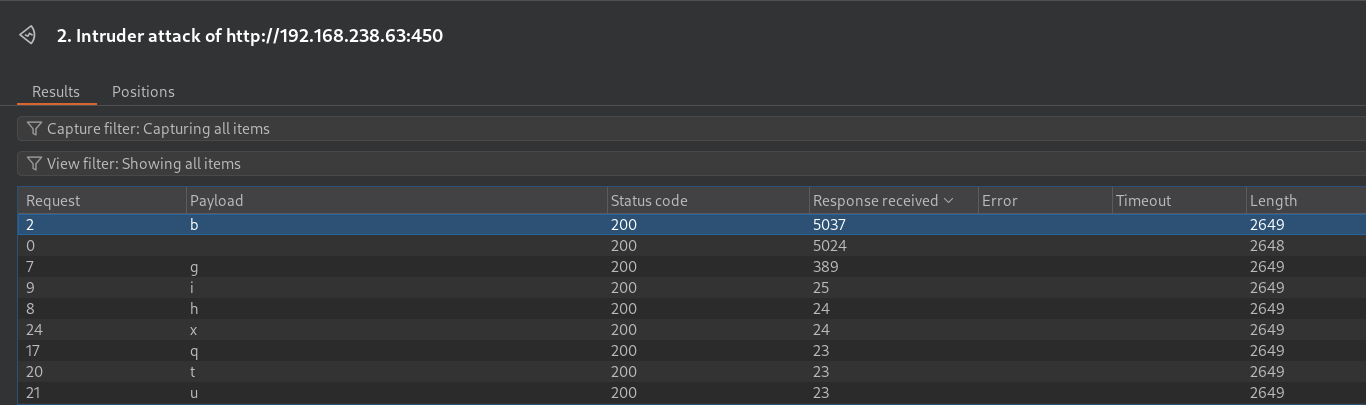Select request 24 with payload x
Image resolution: width=1366 pixels, height=405 pixels.
(x=692, y=330)
